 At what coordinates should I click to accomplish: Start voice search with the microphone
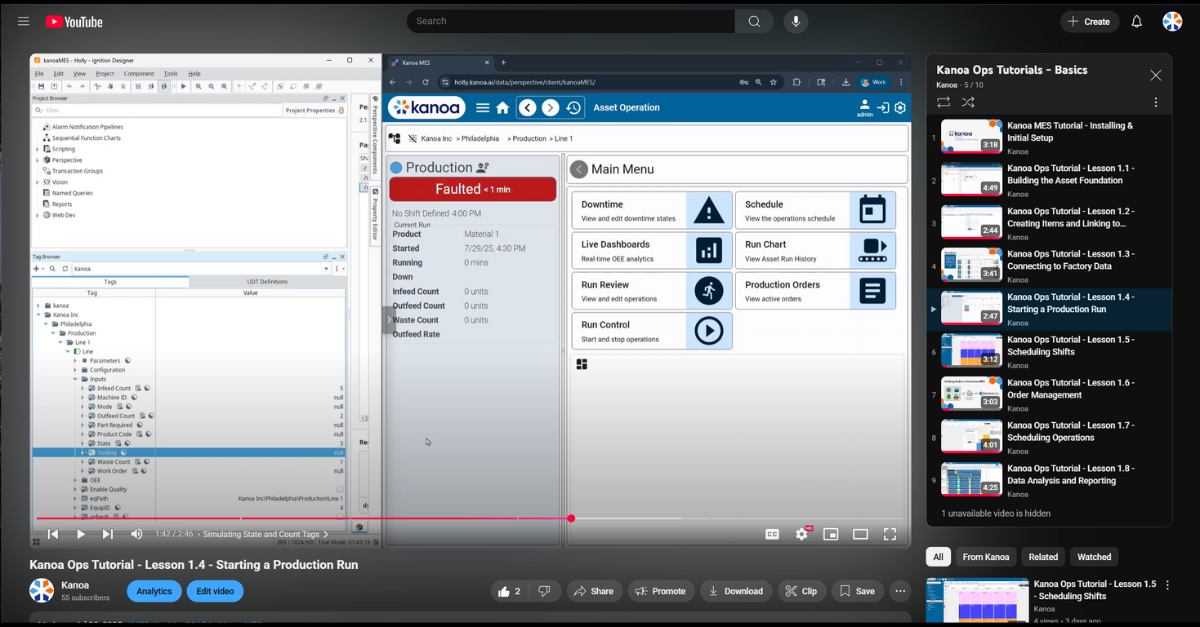pos(796,21)
